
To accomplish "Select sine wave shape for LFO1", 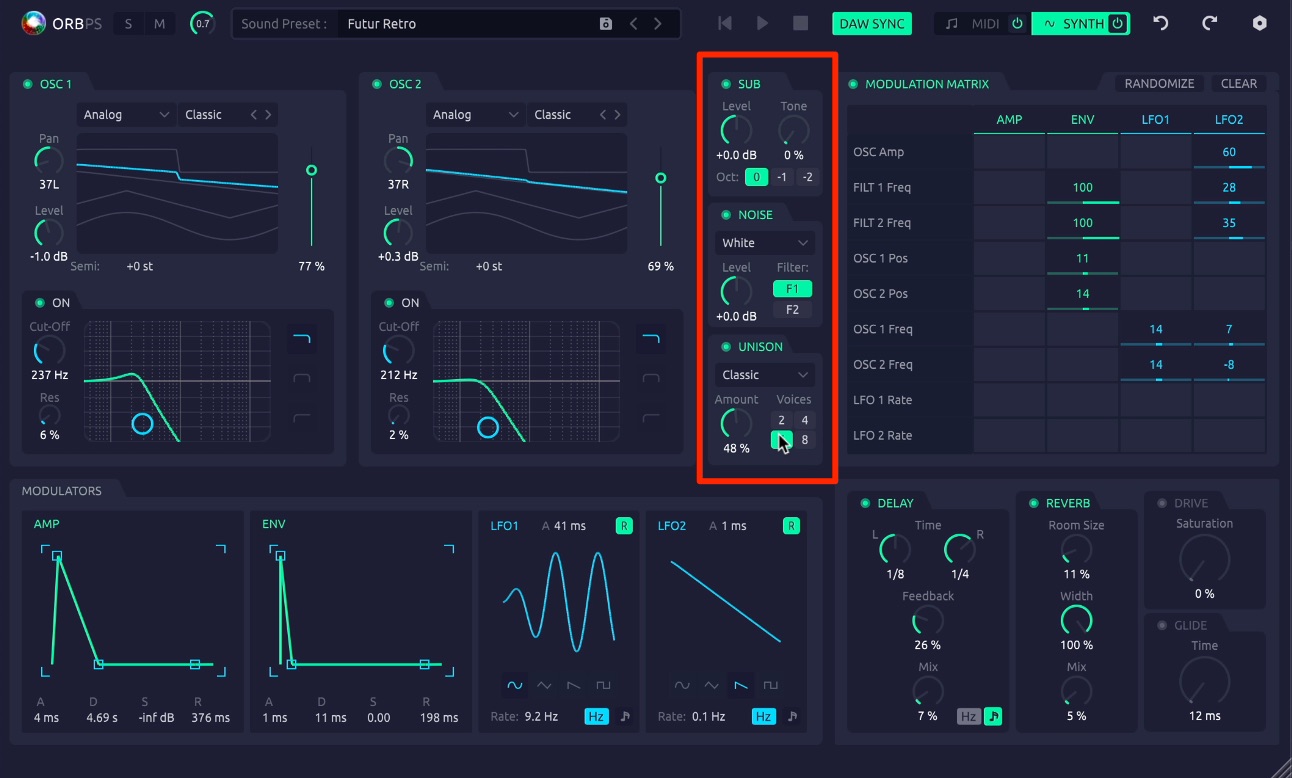I will tap(514, 686).
